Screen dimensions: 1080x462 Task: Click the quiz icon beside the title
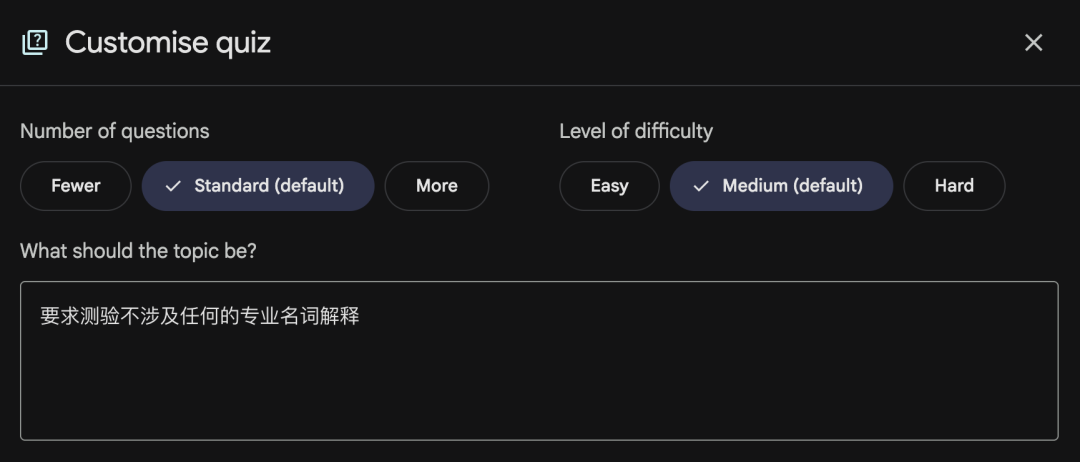tap(35, 42)
